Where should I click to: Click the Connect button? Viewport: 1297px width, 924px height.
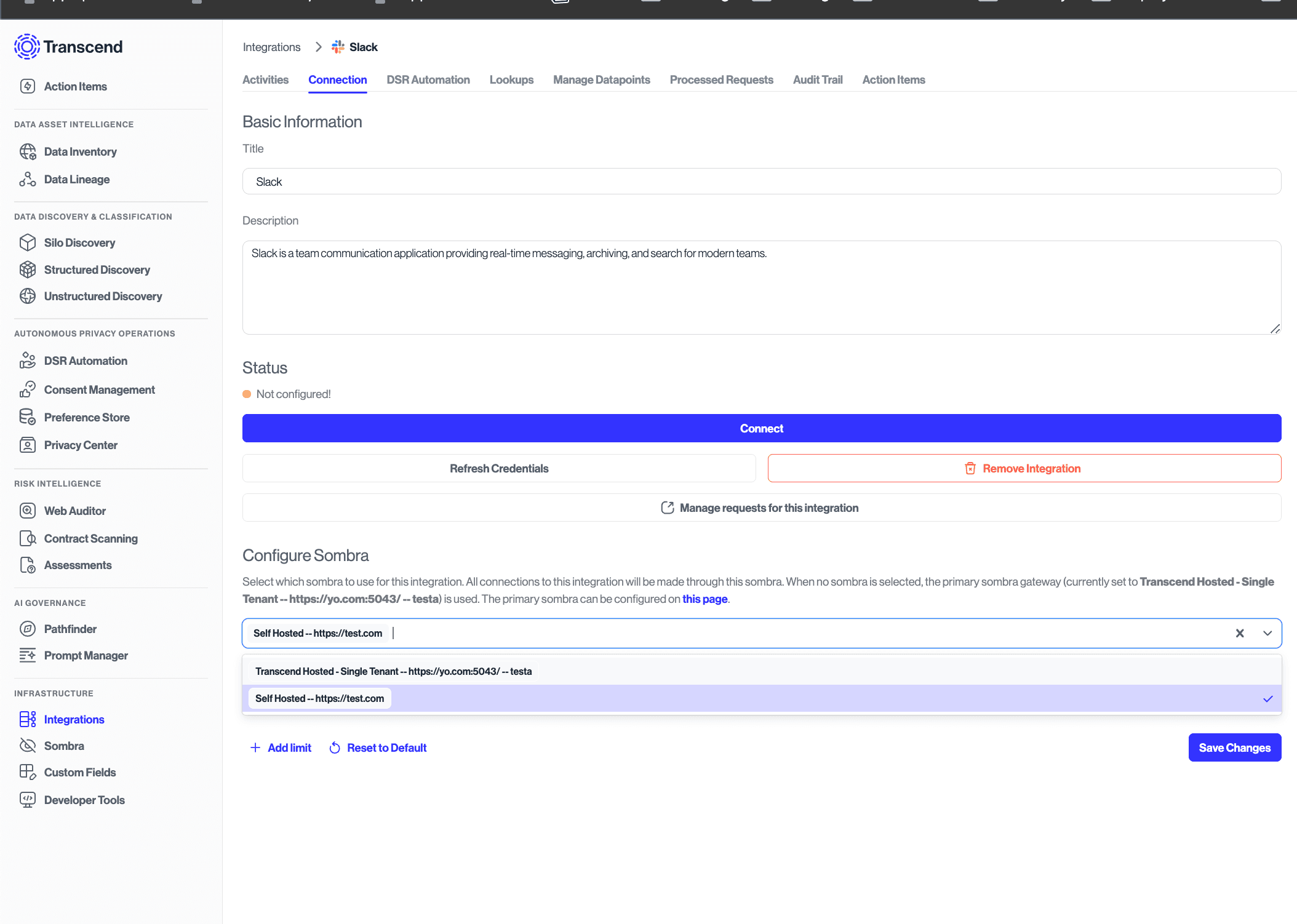[x=761, y=428]
